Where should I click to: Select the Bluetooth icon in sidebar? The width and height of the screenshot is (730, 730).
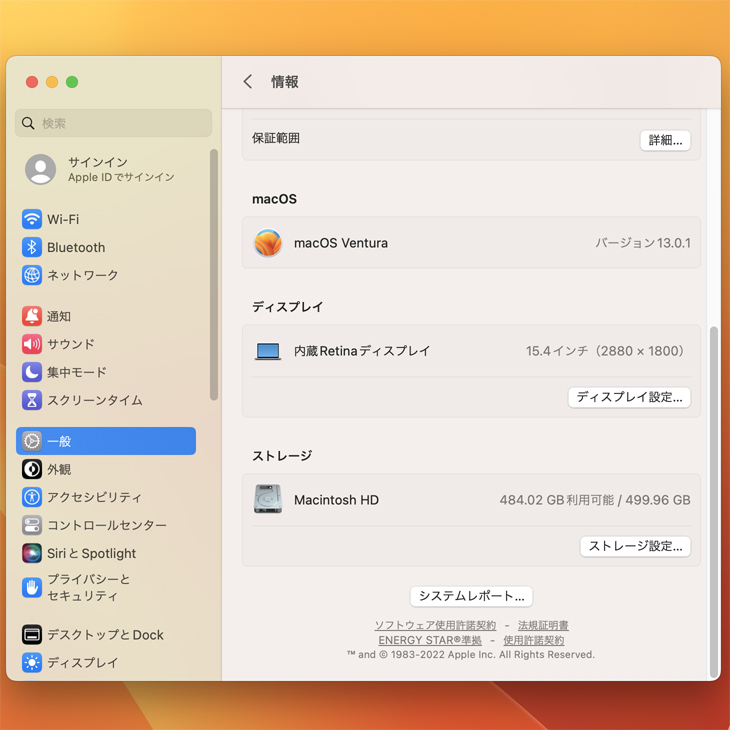[32, 247]
